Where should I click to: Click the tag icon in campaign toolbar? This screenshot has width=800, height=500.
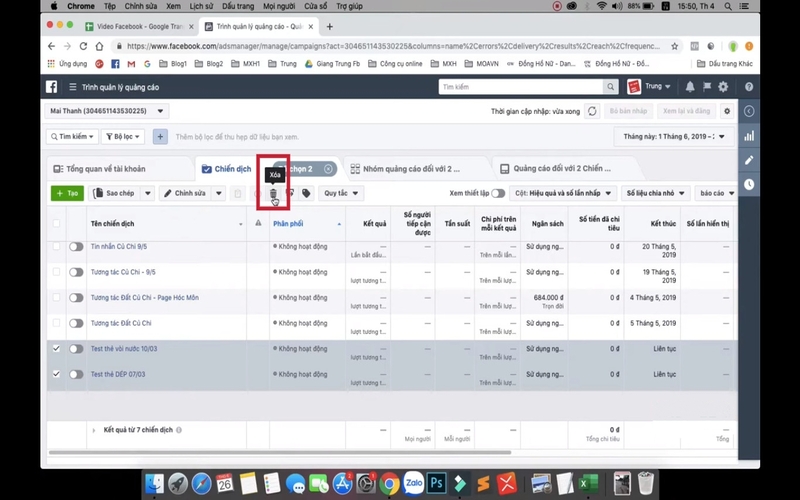click(306, 193)
